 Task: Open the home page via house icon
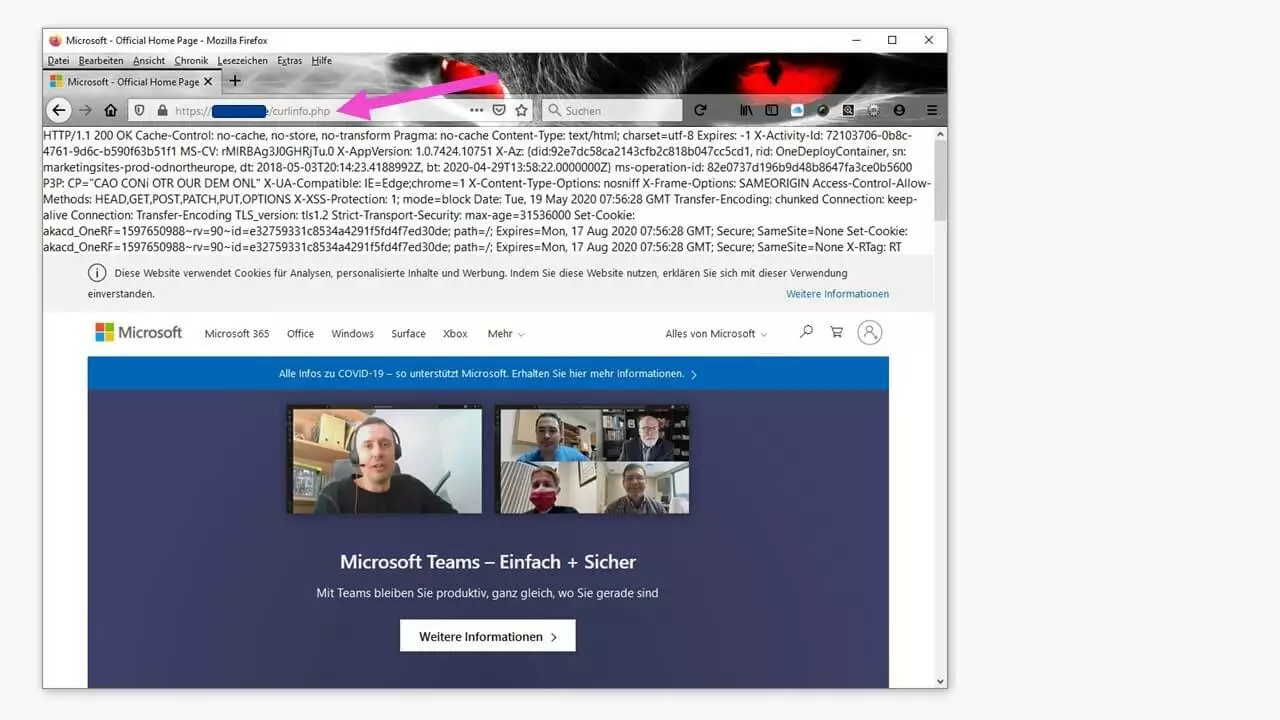[x=110, y=110]
